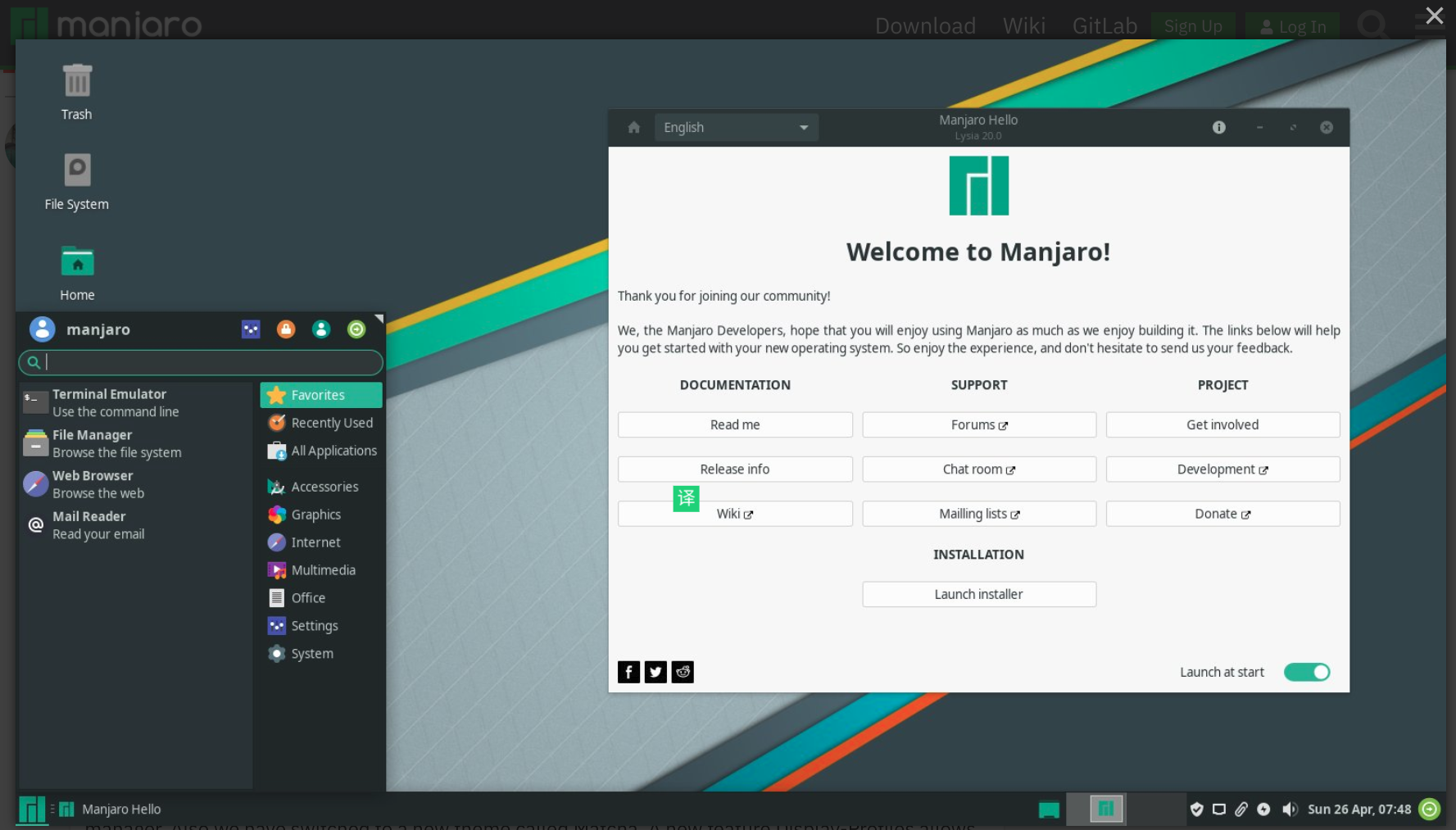Click the green log out icon in menu
This screenshot has width=1456, height=830.
356,329
